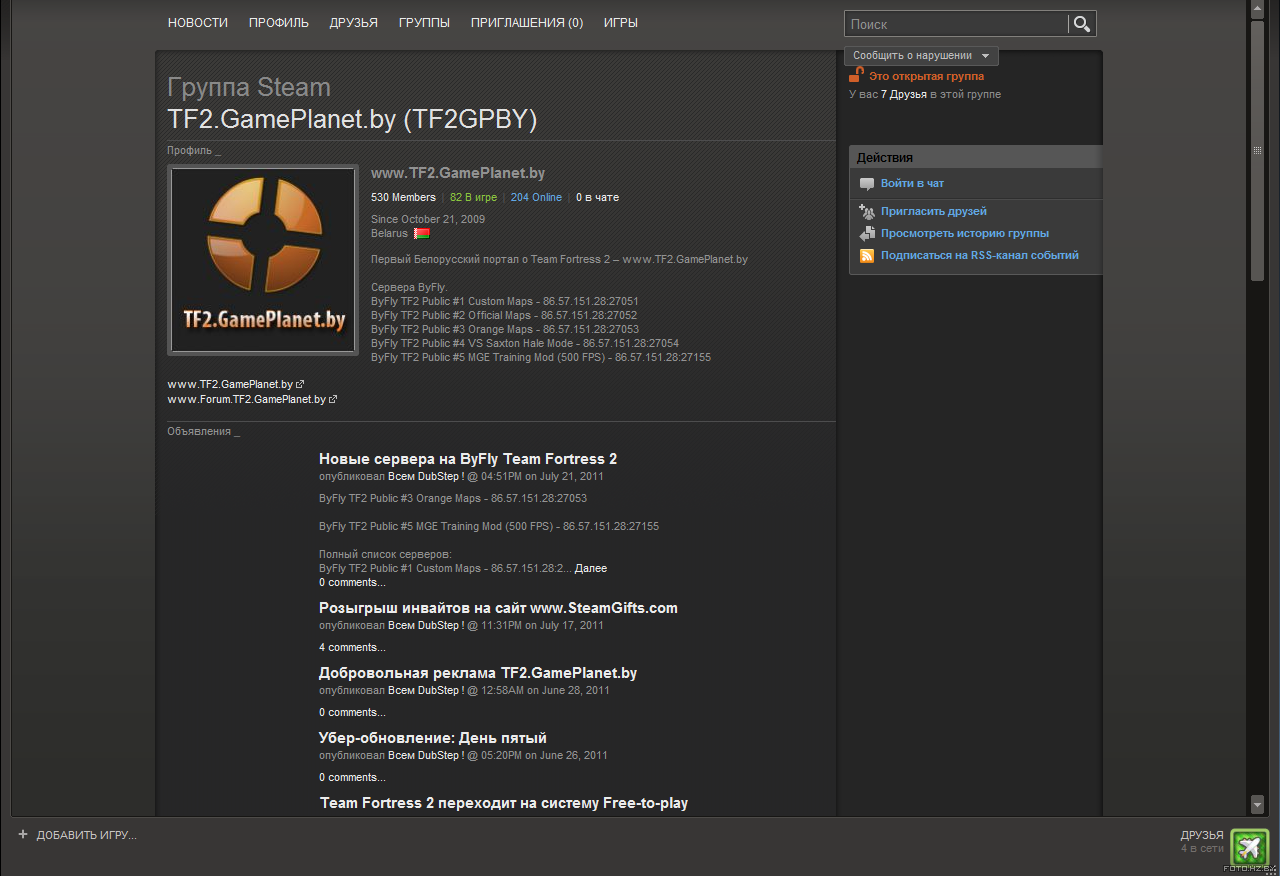Open the Сообщить о нарушении dropdown
This screenshot has width=1280, height=876.
(x=921, y=56)
